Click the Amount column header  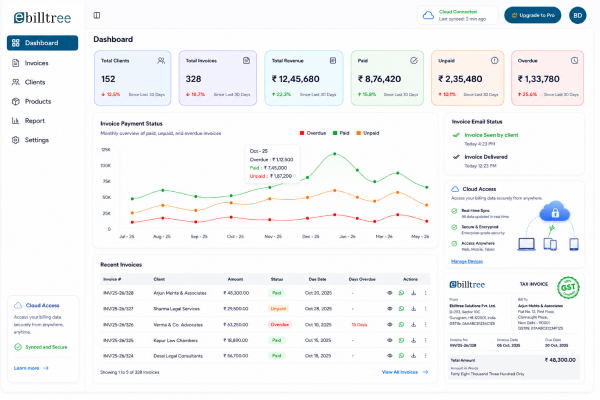(x=235, y=279)
